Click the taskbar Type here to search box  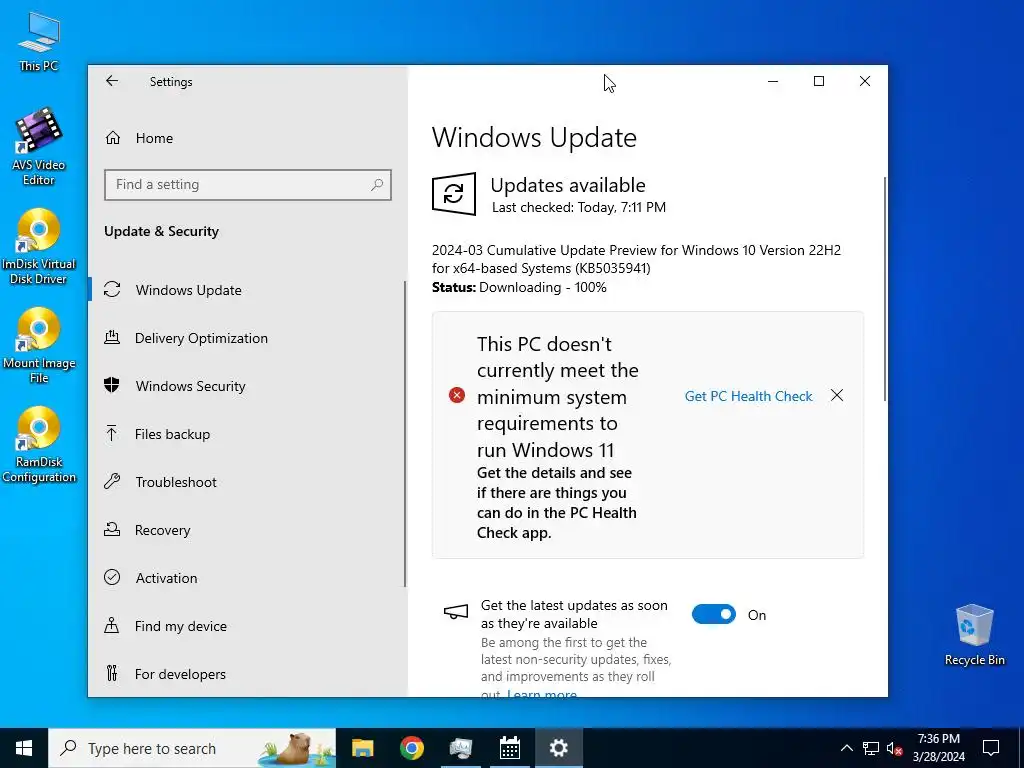[192, 748]
